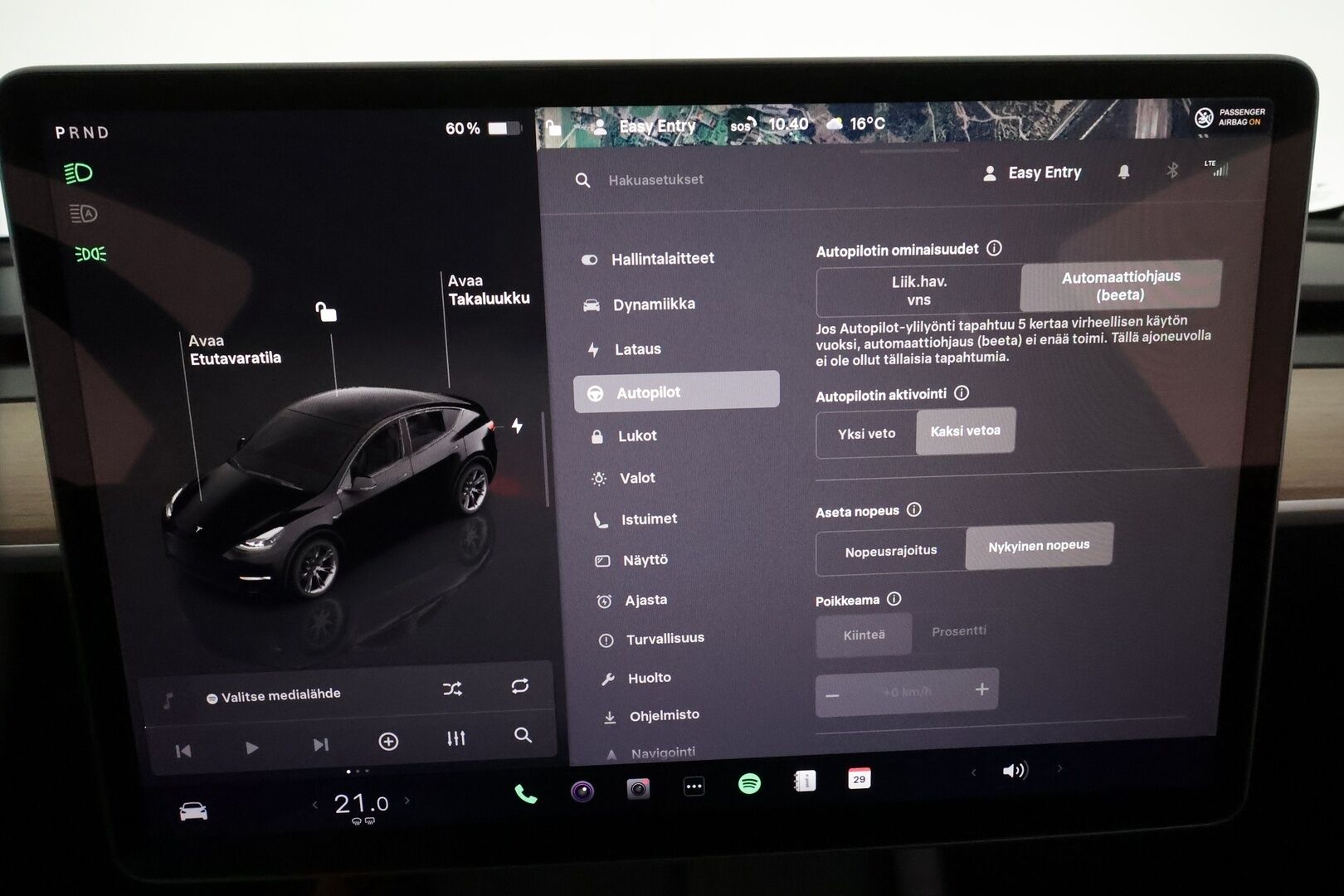Tap the Hakuasetukset search field

655,180
